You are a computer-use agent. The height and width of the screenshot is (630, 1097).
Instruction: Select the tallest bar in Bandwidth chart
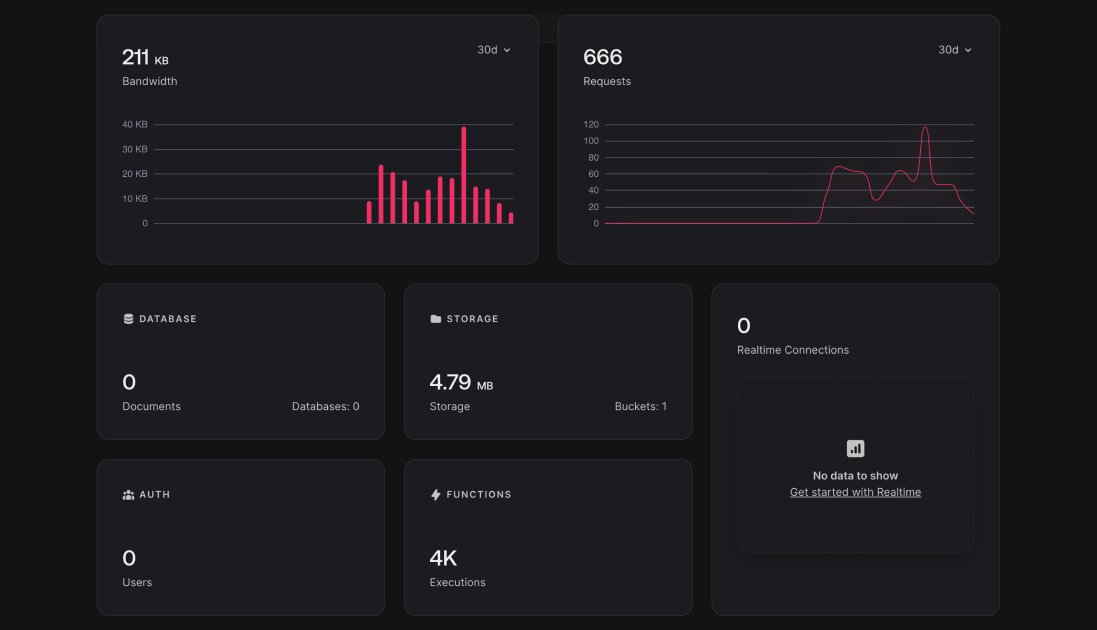point(464,175)
